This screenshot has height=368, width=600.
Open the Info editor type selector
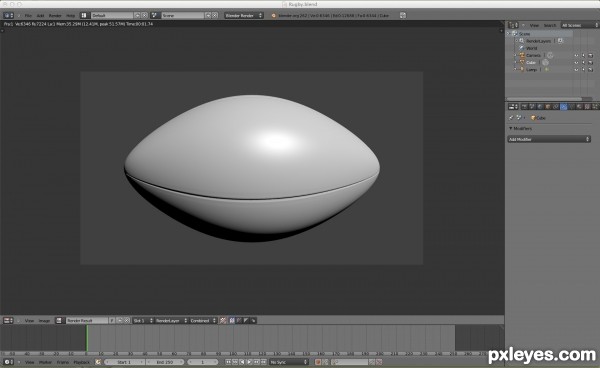click(x=8, y=15)
